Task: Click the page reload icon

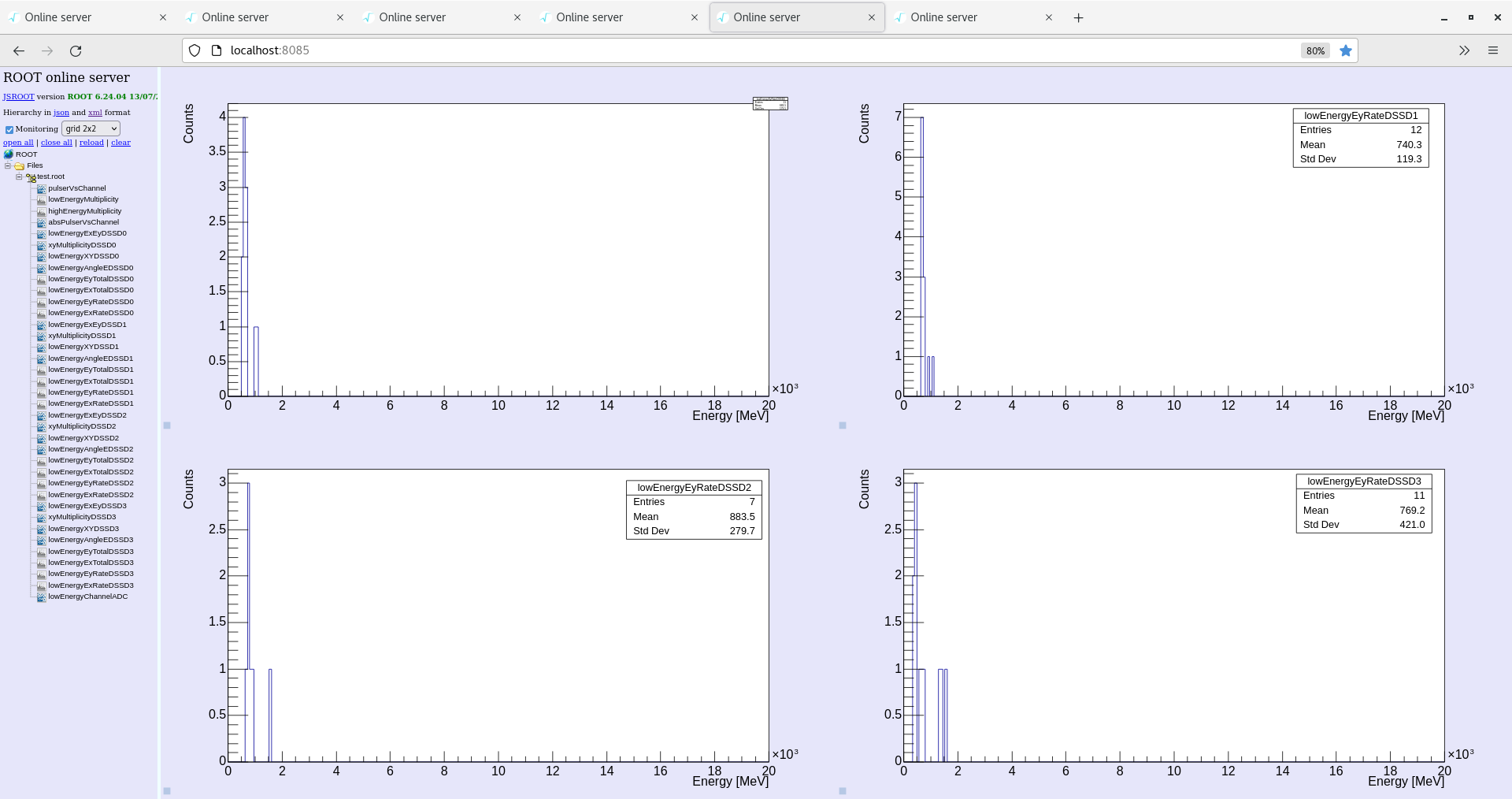Action: pyautogui.click(x=76, y=50)
